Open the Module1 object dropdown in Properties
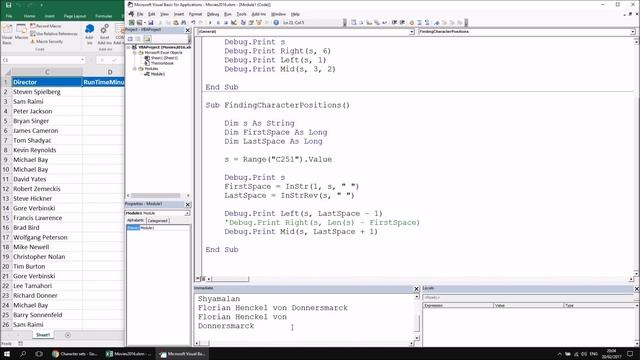The width and height of the screenshot is (640, 360). (x=187, y=213)
